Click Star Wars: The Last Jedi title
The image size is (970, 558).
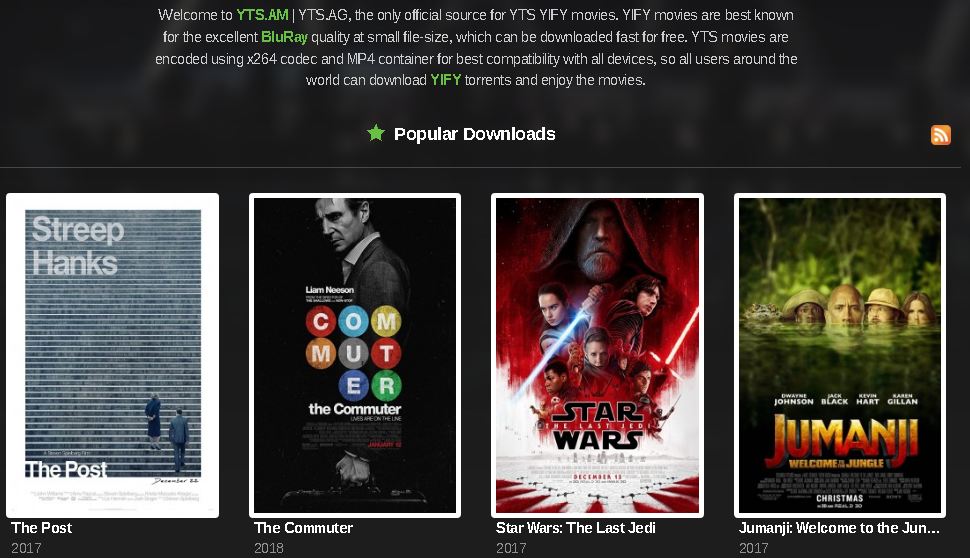pos(575,528)
